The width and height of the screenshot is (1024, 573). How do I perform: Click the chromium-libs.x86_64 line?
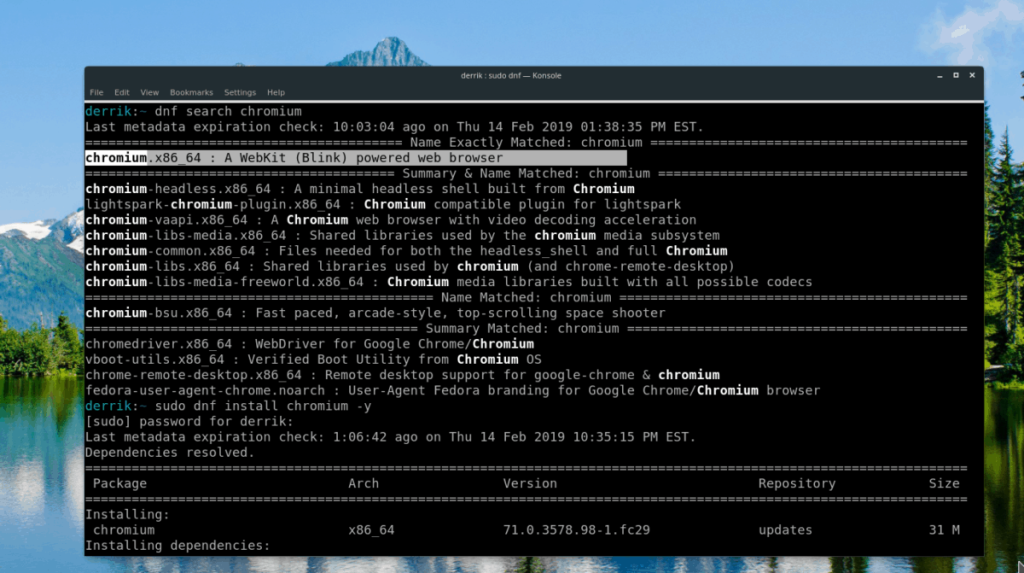pyautogui.click(x=409, y=267)
